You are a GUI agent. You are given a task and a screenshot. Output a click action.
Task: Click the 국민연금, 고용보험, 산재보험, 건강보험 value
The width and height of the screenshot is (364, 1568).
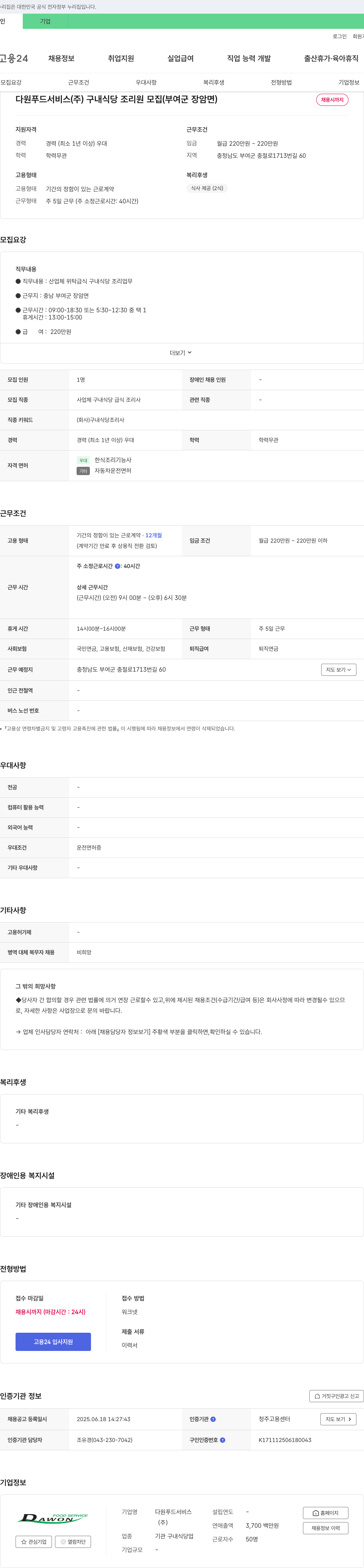121,649
